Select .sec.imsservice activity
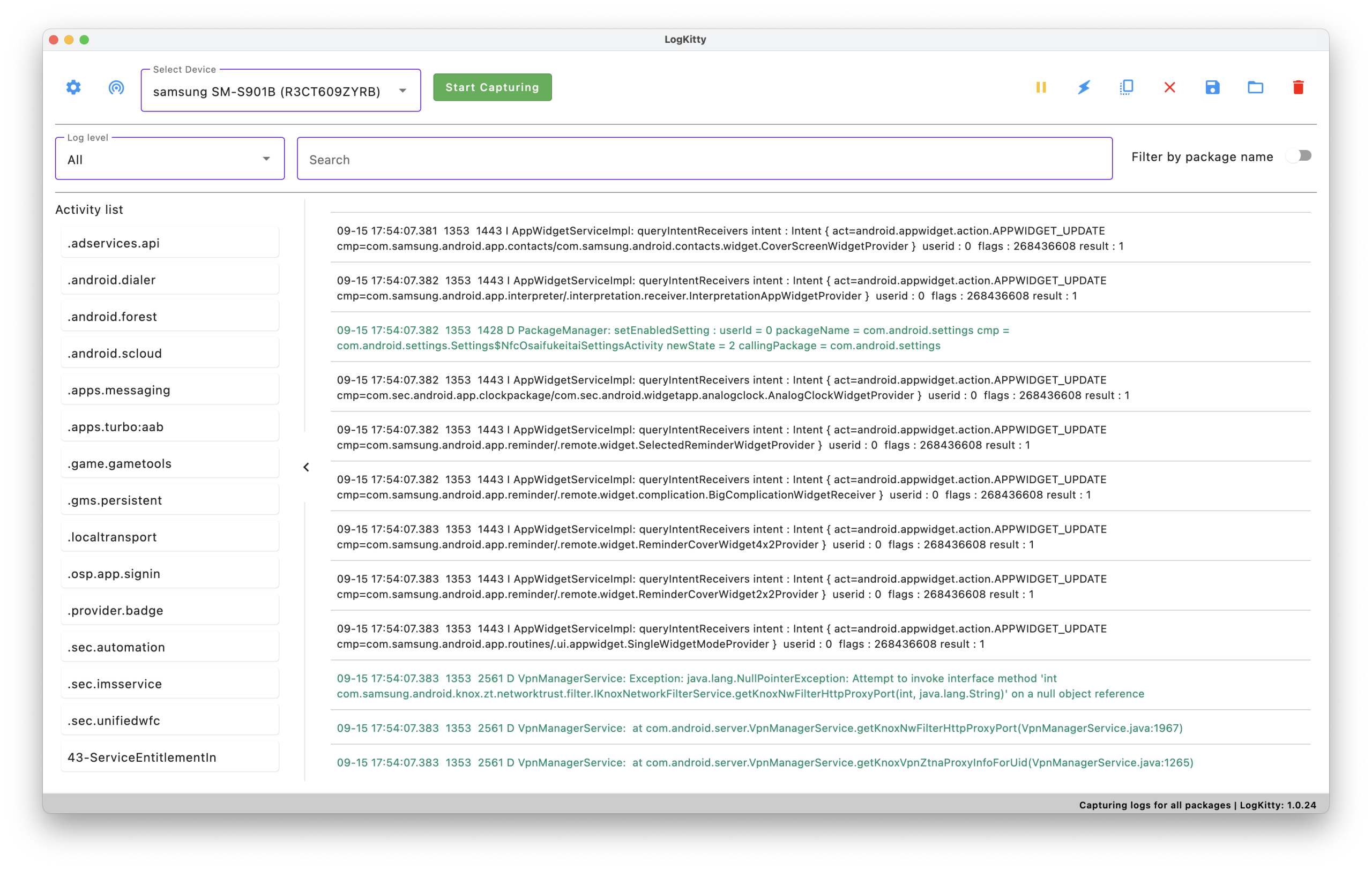Viewport: 1372px width, 870px height. (170, 684)
